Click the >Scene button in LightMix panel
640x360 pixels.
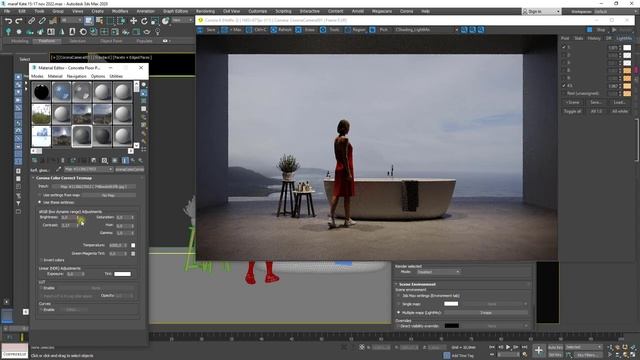[572, 102]
